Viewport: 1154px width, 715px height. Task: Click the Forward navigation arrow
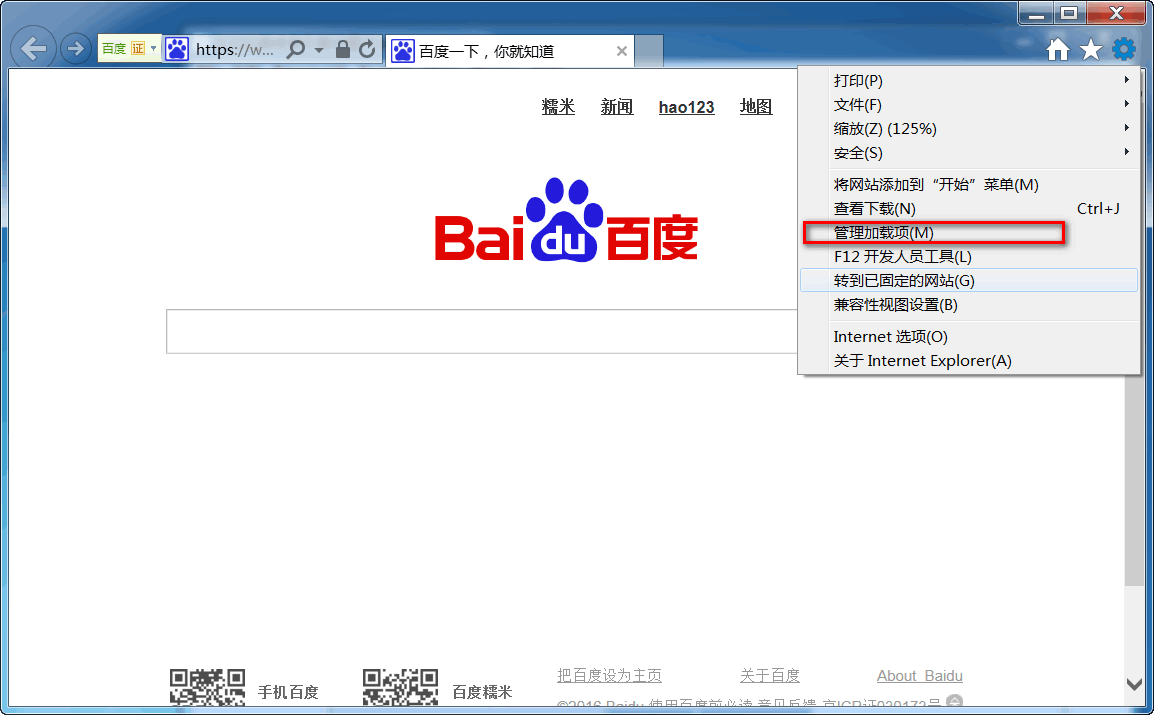(x=75, y=49)
